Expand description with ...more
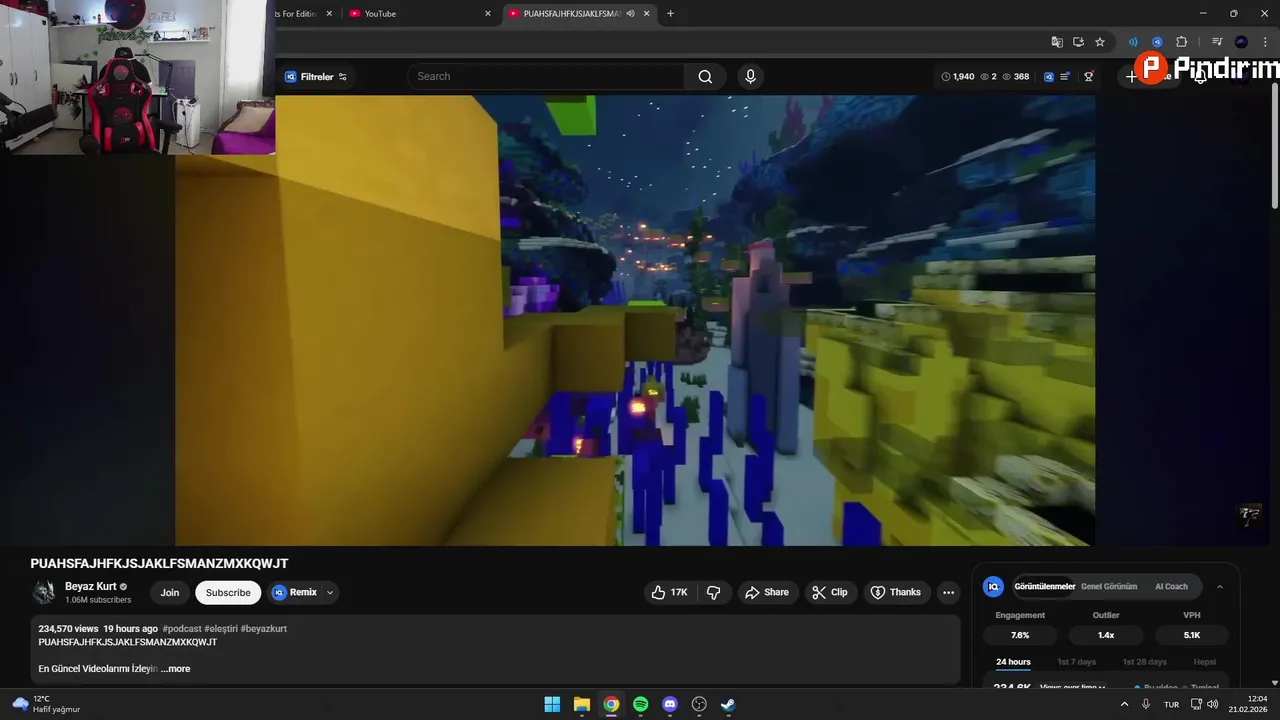Screen dimensions: 1280x720 [176, 669]
